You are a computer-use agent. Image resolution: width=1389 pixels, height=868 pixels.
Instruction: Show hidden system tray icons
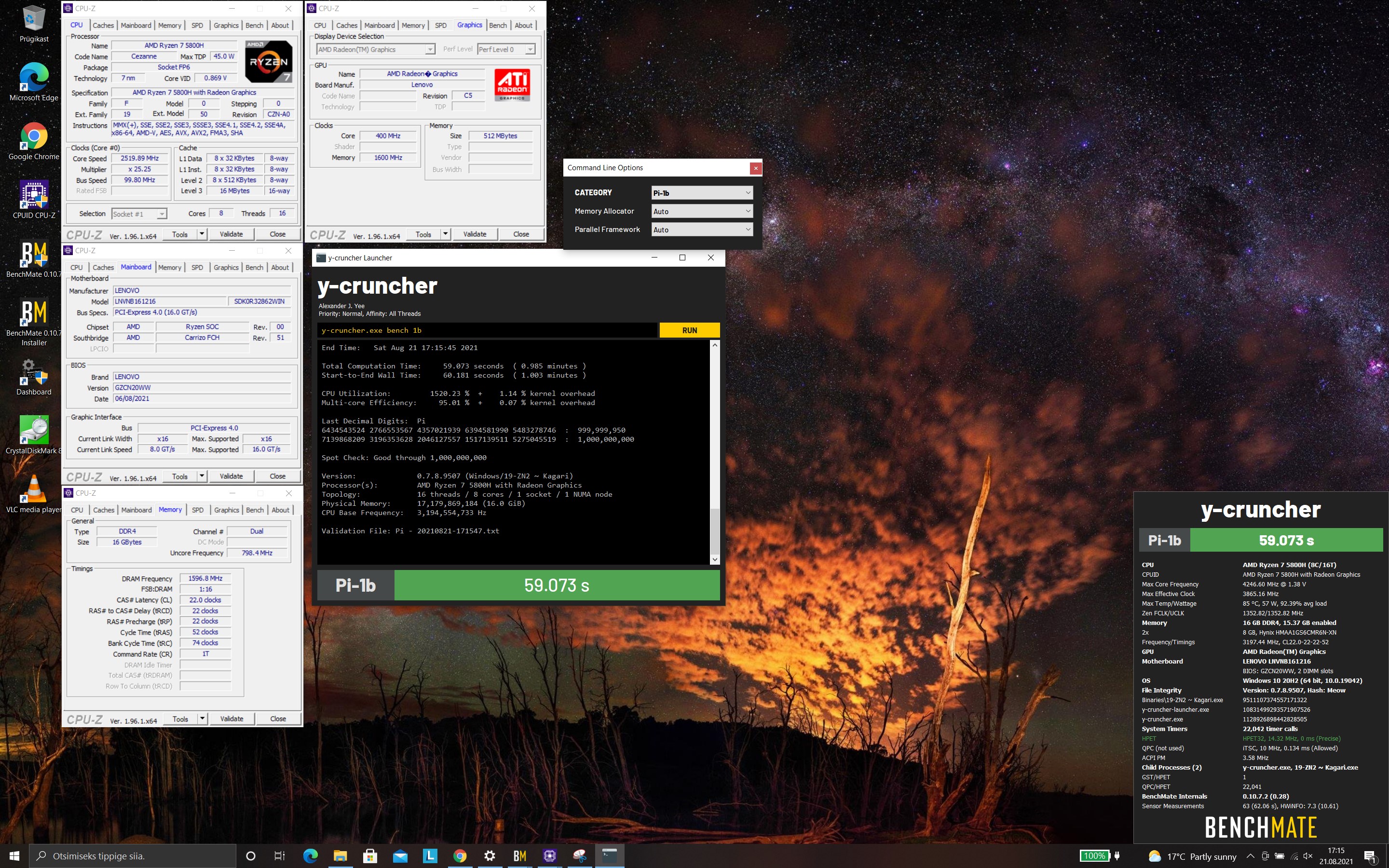(1250, 856)
